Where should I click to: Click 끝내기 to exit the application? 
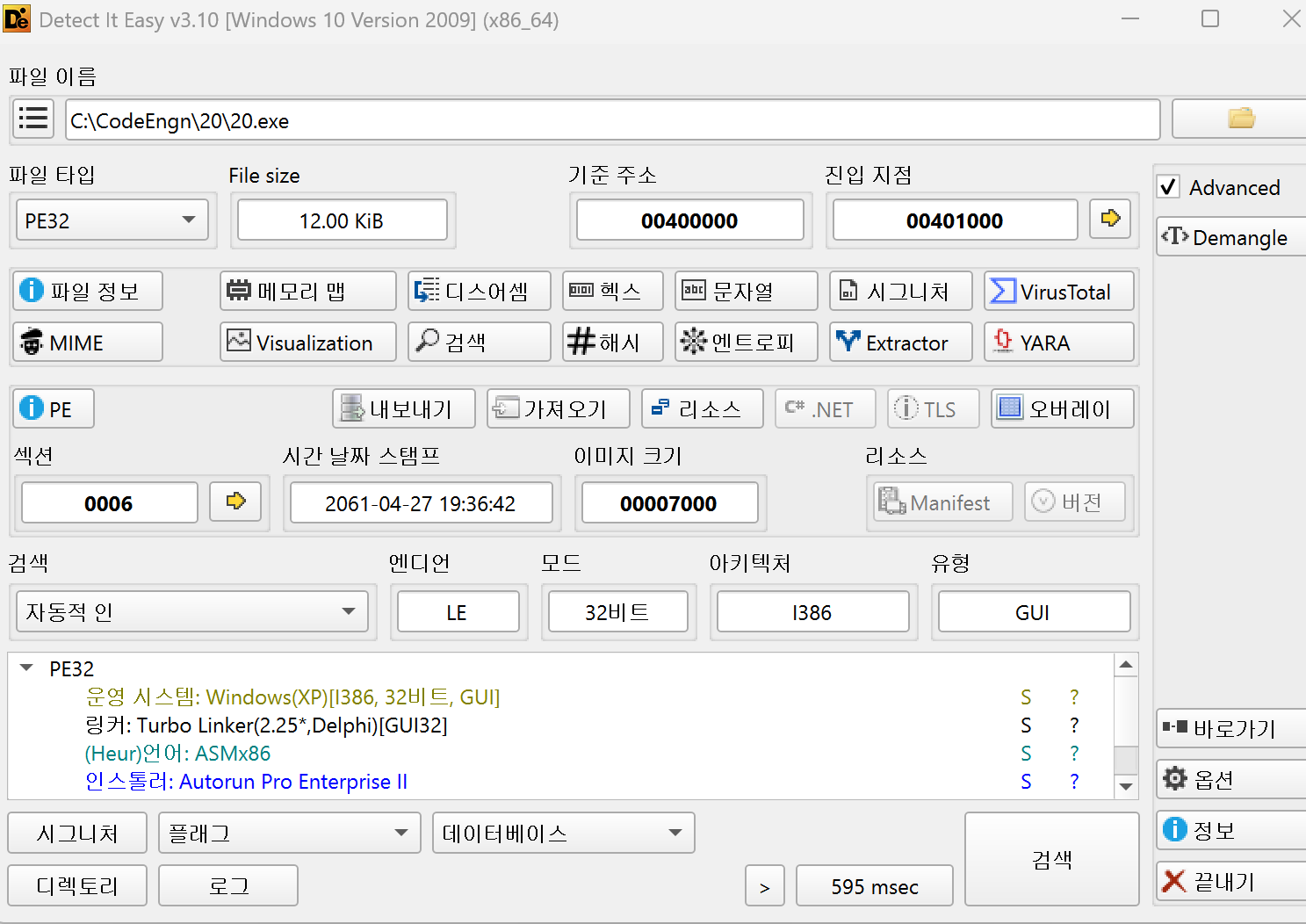1230,881
